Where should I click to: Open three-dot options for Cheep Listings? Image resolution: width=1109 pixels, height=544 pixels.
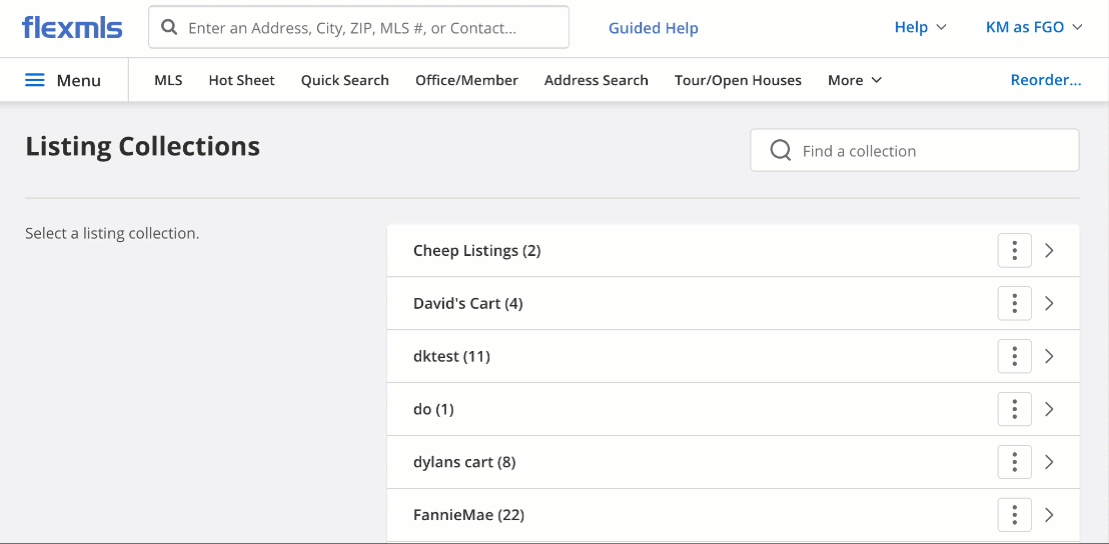click(1014, 250)
